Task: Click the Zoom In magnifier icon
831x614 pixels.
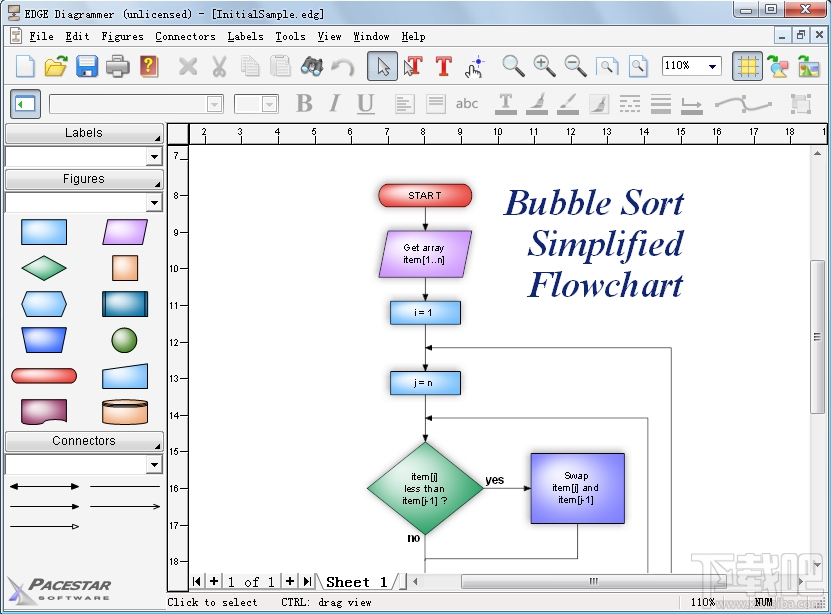Action: click(x=544, y=66)
